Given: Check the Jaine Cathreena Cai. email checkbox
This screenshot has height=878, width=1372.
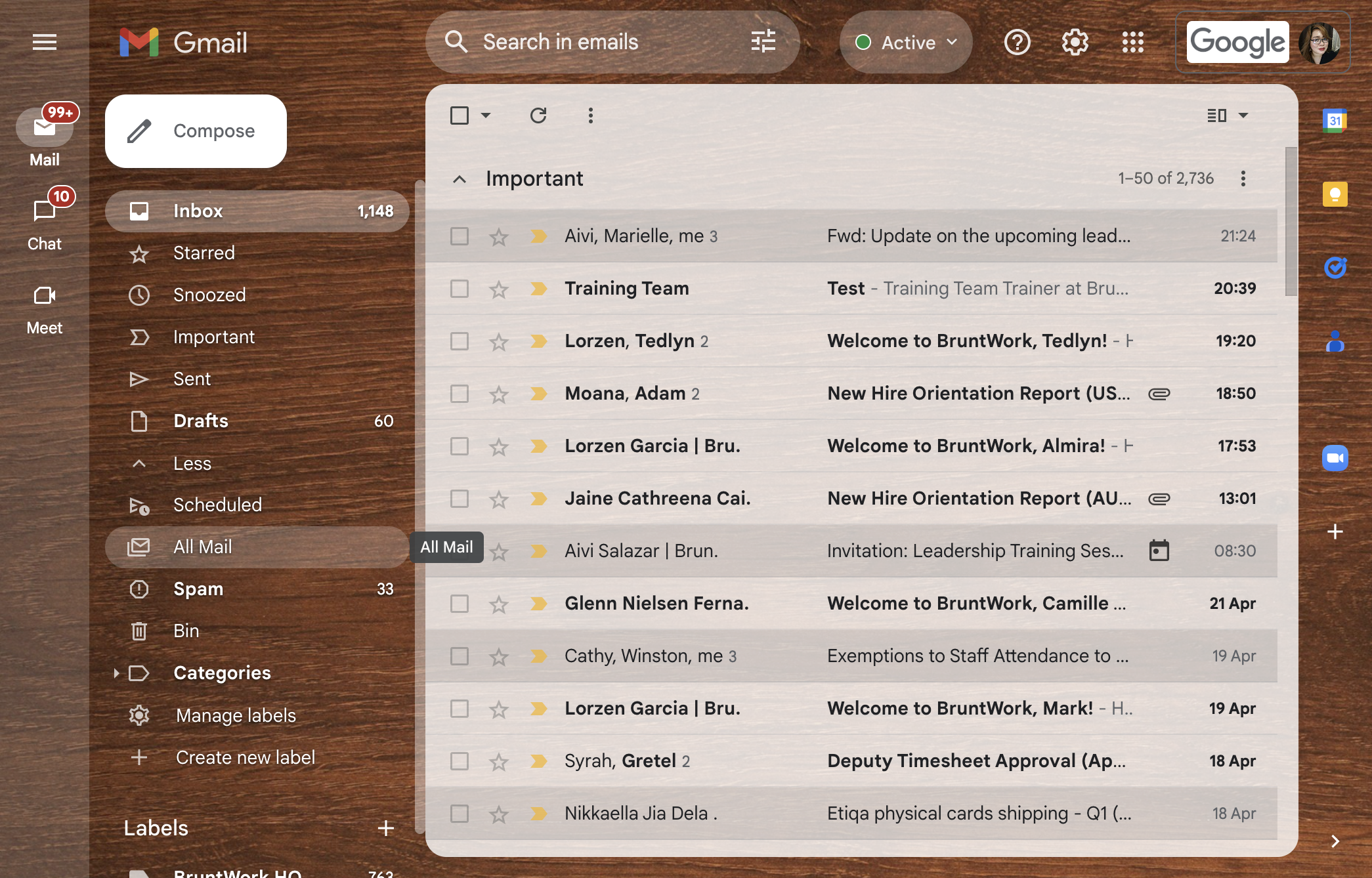Looking at the screenshot, I should click(x=460, y=499).
